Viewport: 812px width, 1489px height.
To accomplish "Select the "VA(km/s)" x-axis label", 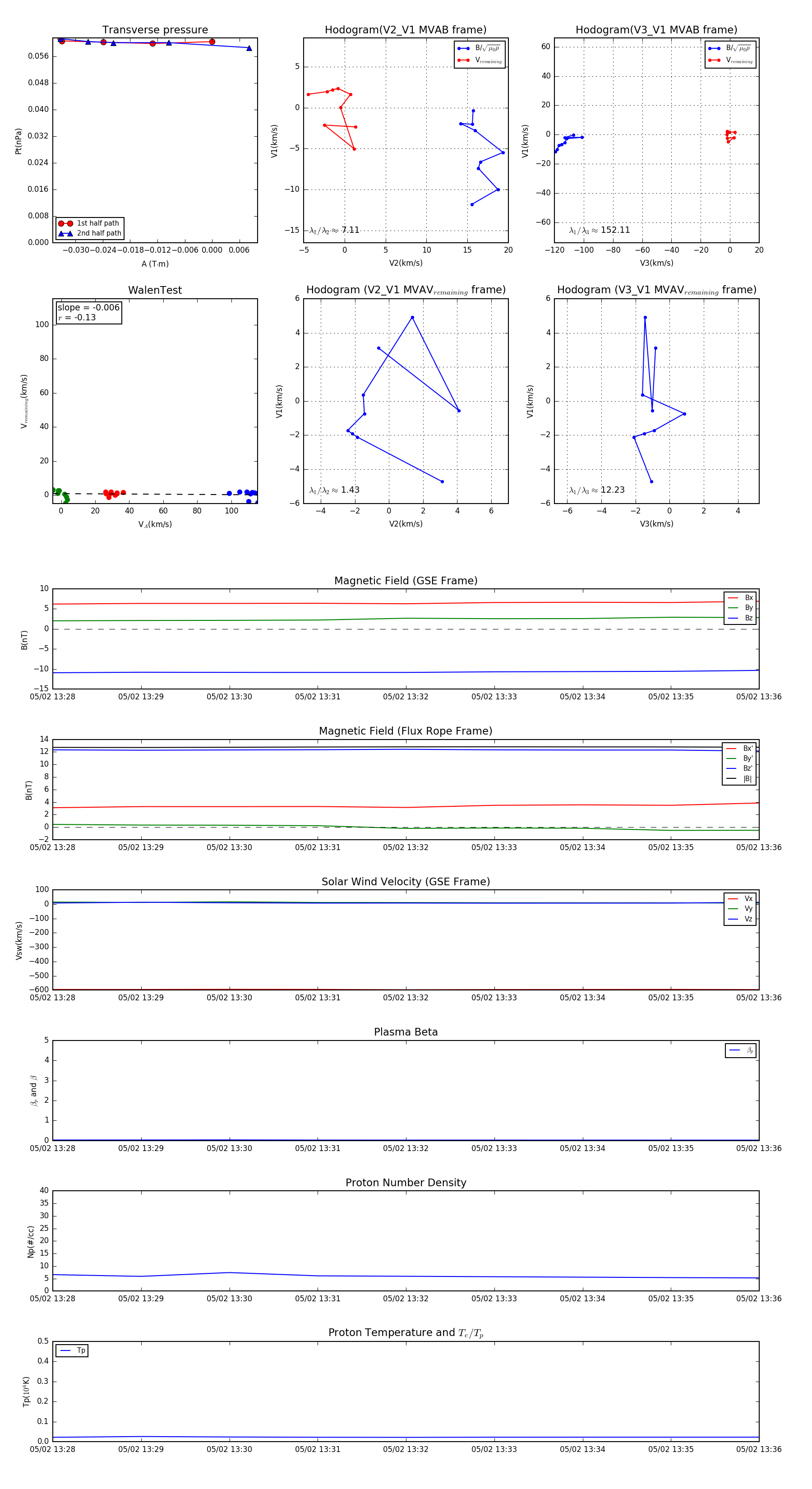I will (155, 524).
